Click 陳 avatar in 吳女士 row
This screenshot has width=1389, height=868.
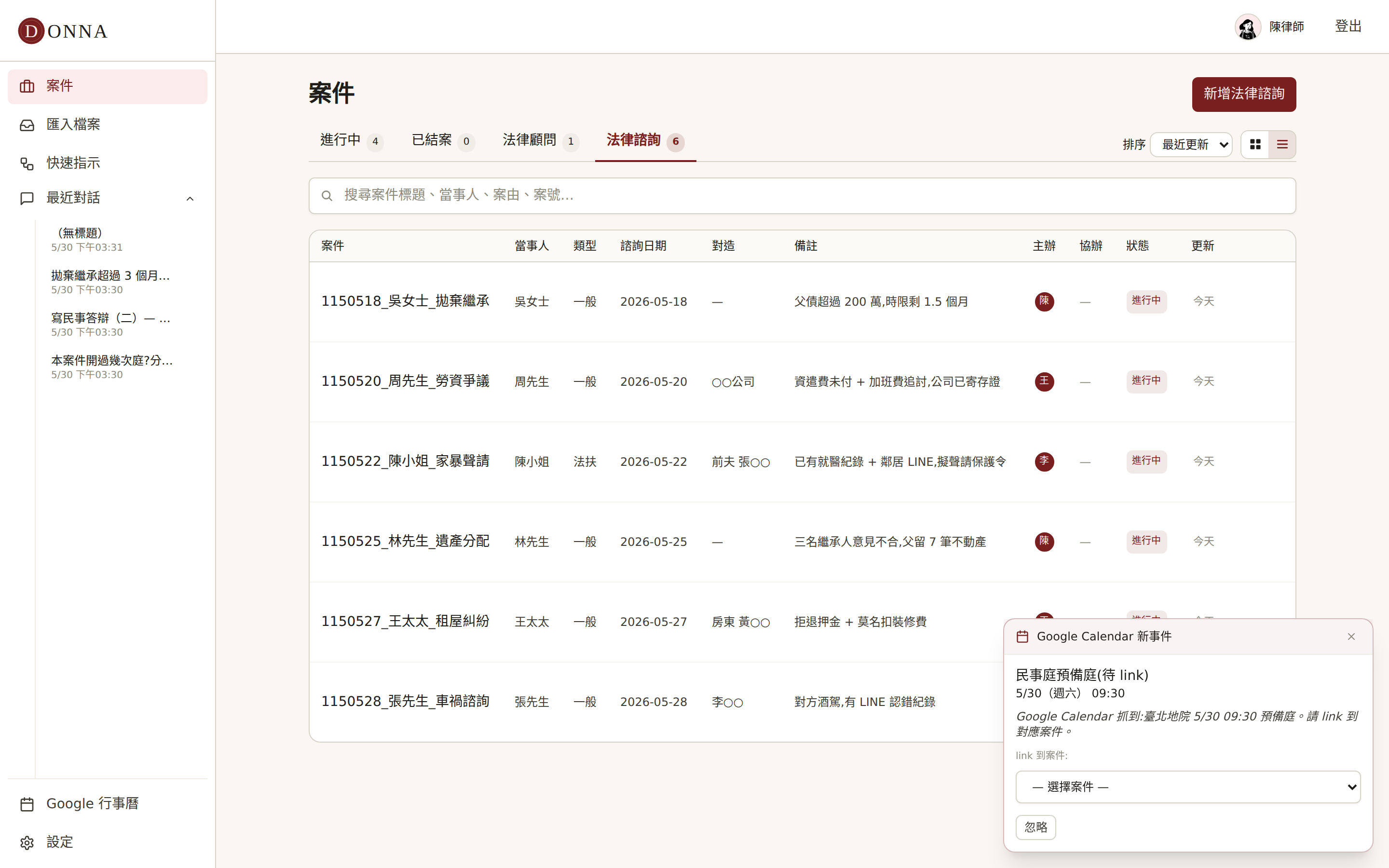1044,301
